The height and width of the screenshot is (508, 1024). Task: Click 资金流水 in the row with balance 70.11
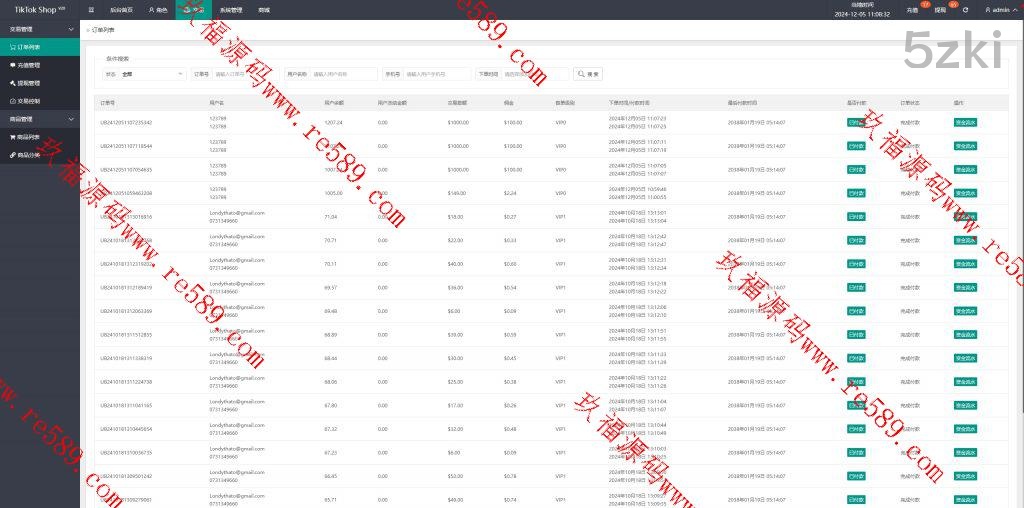coord(965,264)
